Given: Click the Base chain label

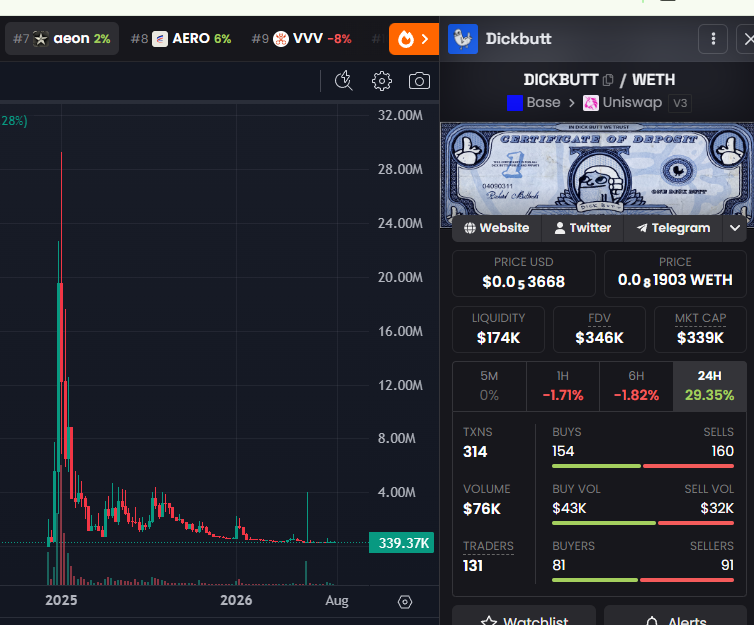Looking at the screenshot, I should (x=543, y=102).
